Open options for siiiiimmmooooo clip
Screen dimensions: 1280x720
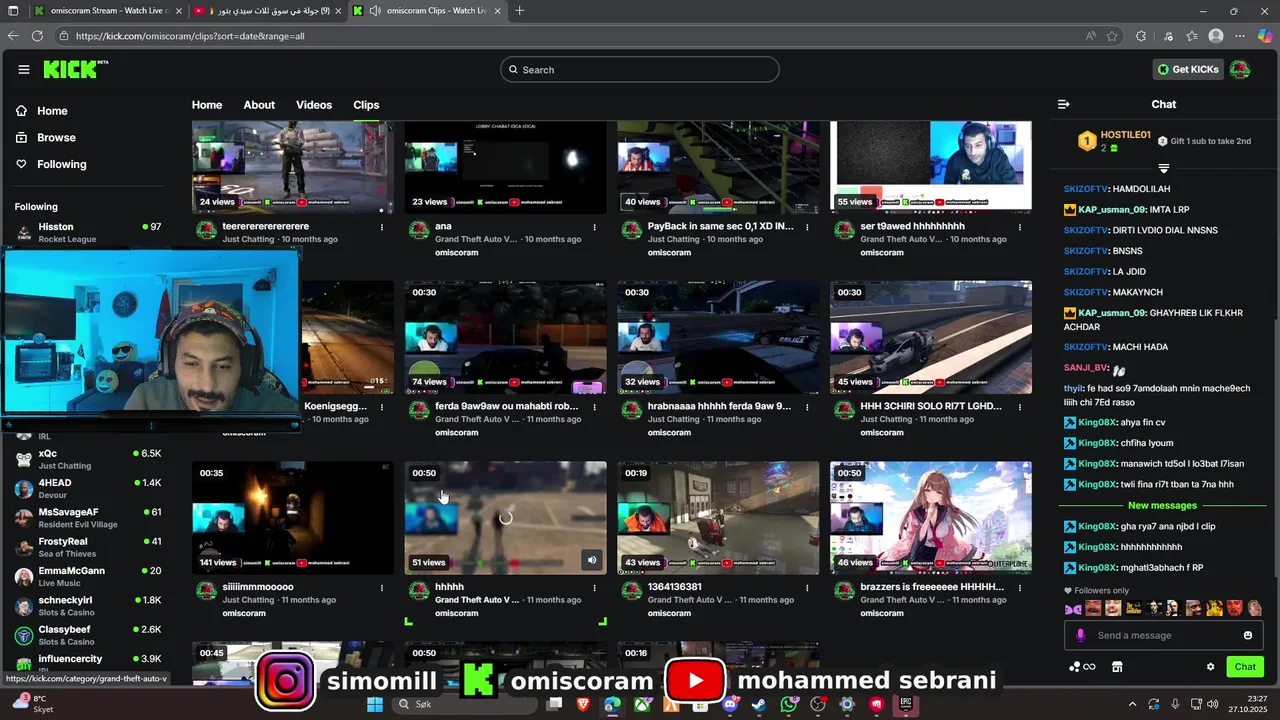click(382, 588)
